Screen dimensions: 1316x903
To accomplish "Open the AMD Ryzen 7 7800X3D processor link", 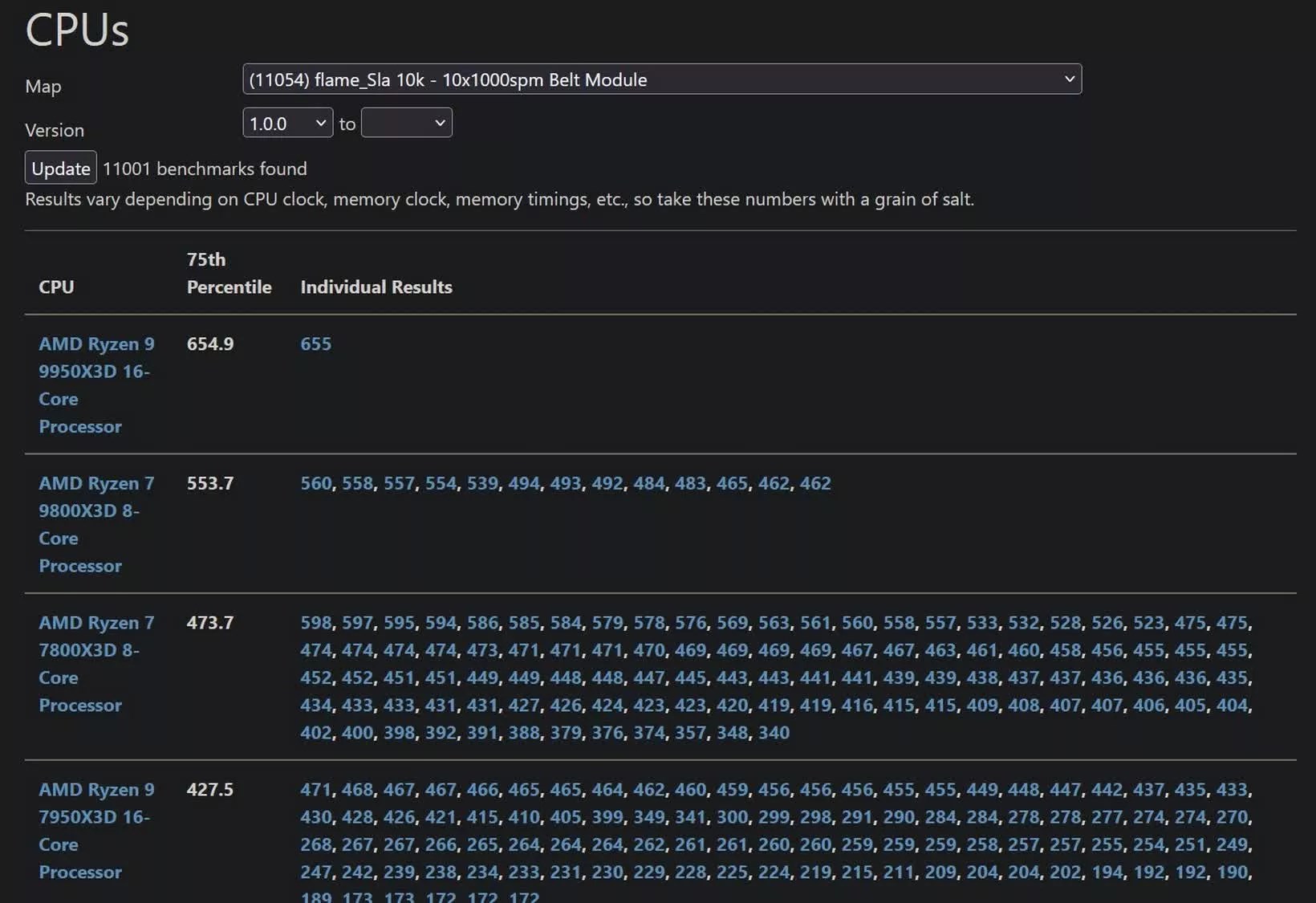I will tap(96, 664).
